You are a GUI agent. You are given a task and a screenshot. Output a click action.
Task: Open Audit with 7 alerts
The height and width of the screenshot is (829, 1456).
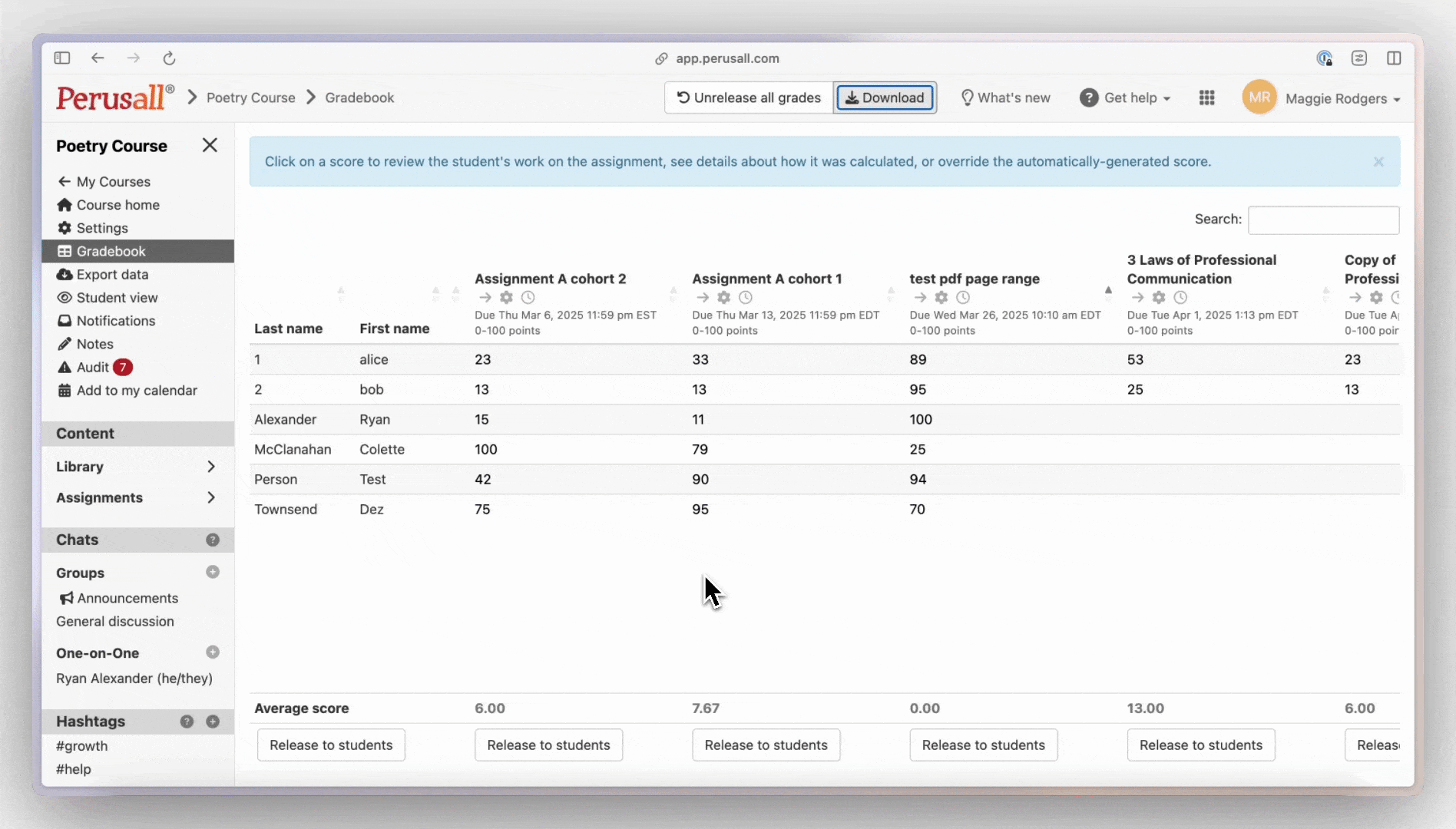[94, 367]
